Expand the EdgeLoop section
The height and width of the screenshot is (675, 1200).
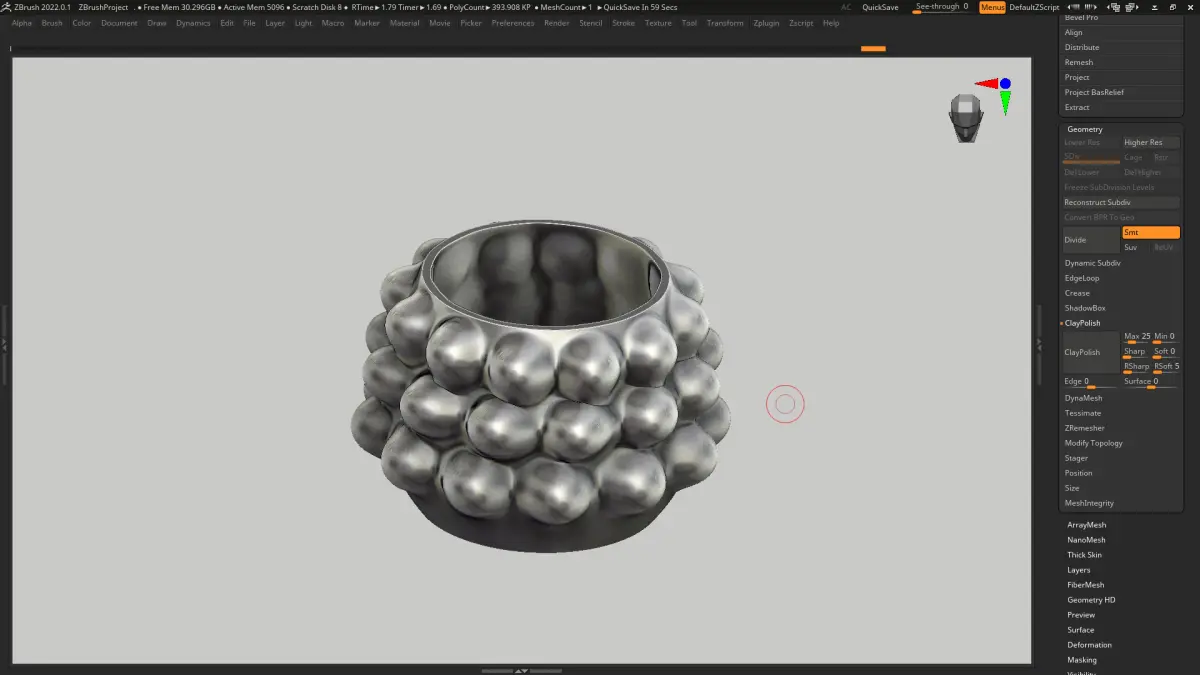point(1082,278)
